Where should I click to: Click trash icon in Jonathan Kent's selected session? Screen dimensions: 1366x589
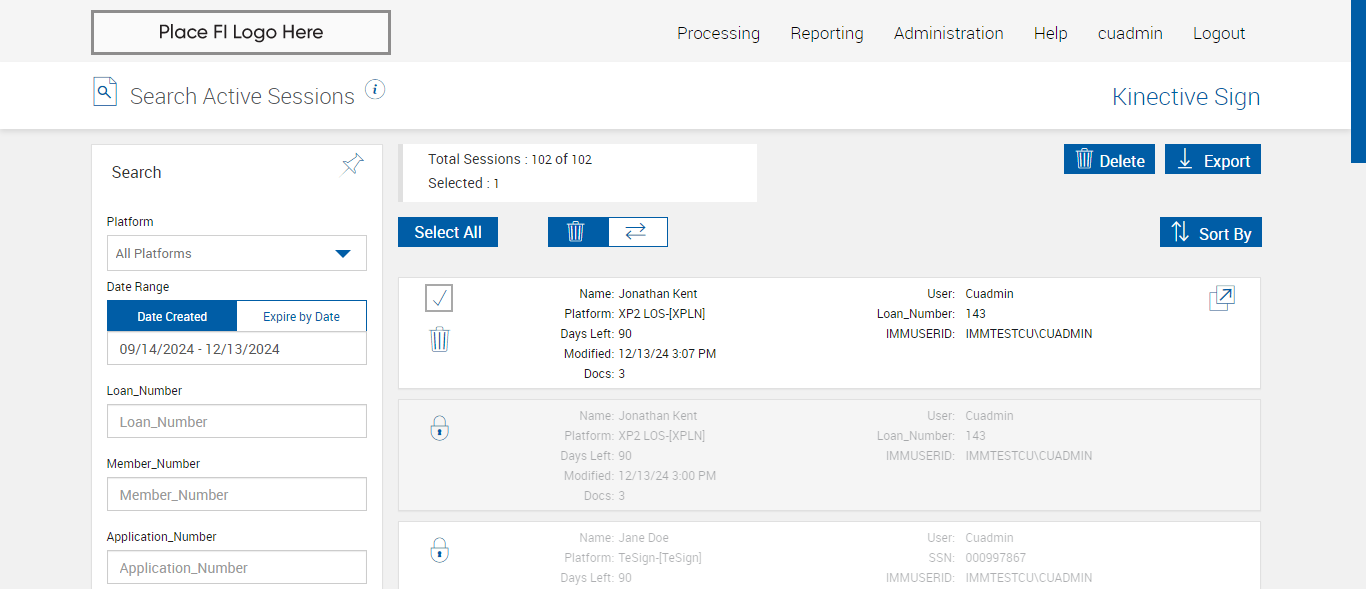click(x=440, y=340)
